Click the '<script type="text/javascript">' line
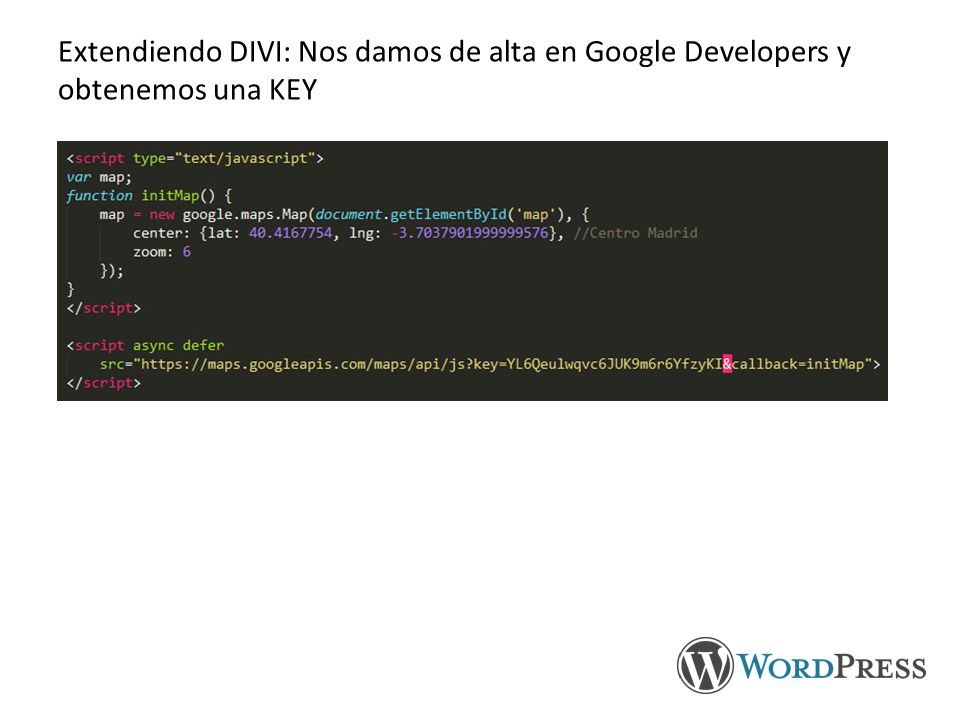The image size is (960, 720). coord(195,159)
